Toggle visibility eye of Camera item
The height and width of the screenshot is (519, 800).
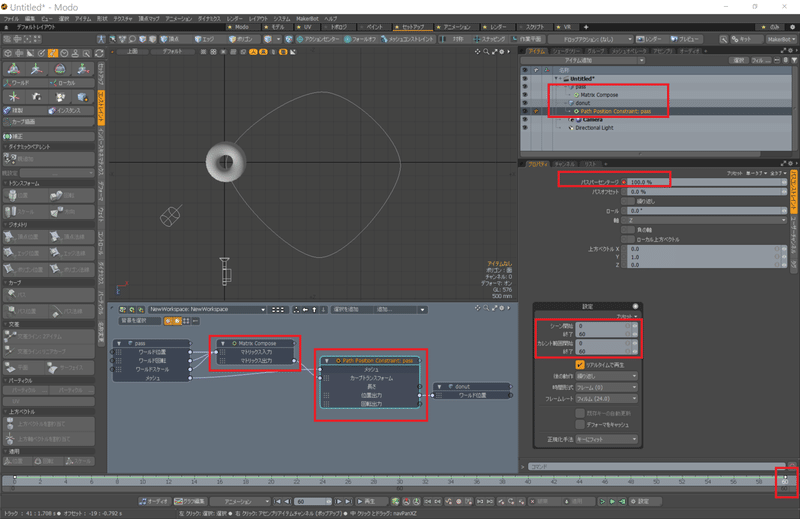tap(524, 119)
